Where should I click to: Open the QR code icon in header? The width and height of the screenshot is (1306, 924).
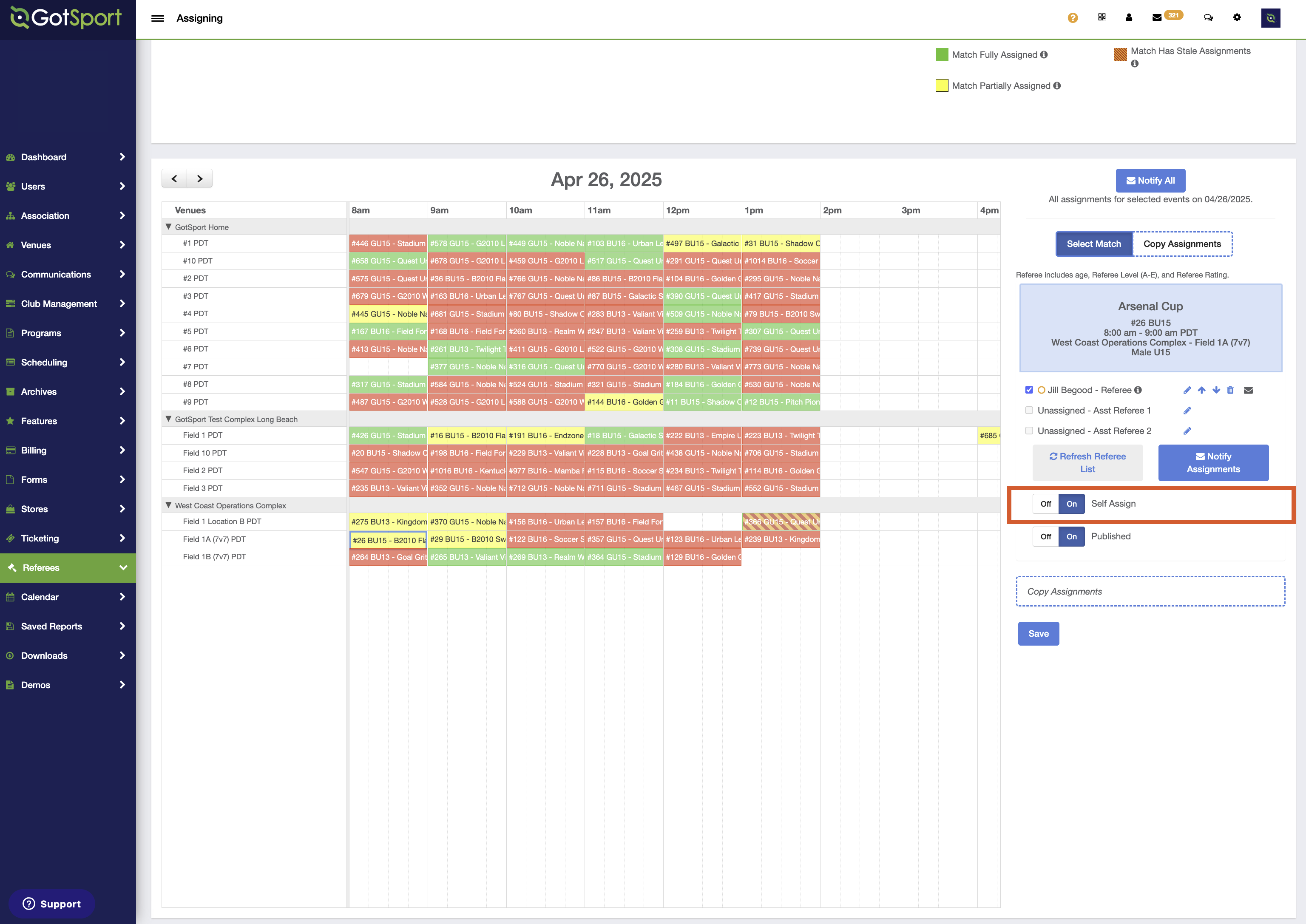1102,17
